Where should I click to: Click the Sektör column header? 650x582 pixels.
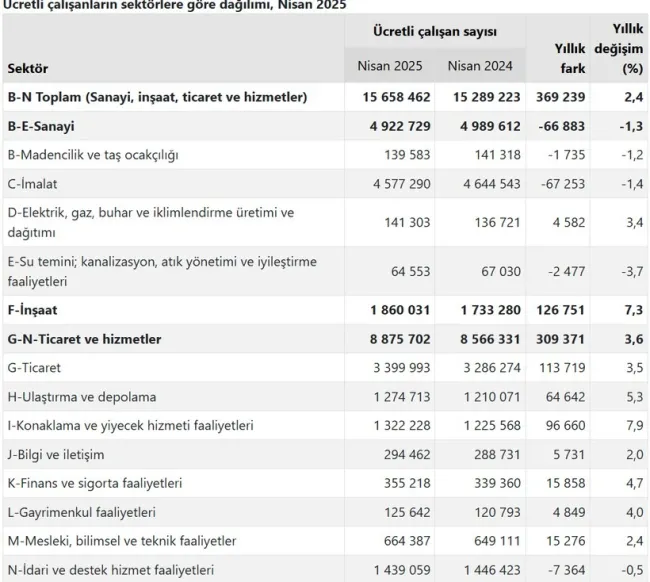click(x=28, y=68)
